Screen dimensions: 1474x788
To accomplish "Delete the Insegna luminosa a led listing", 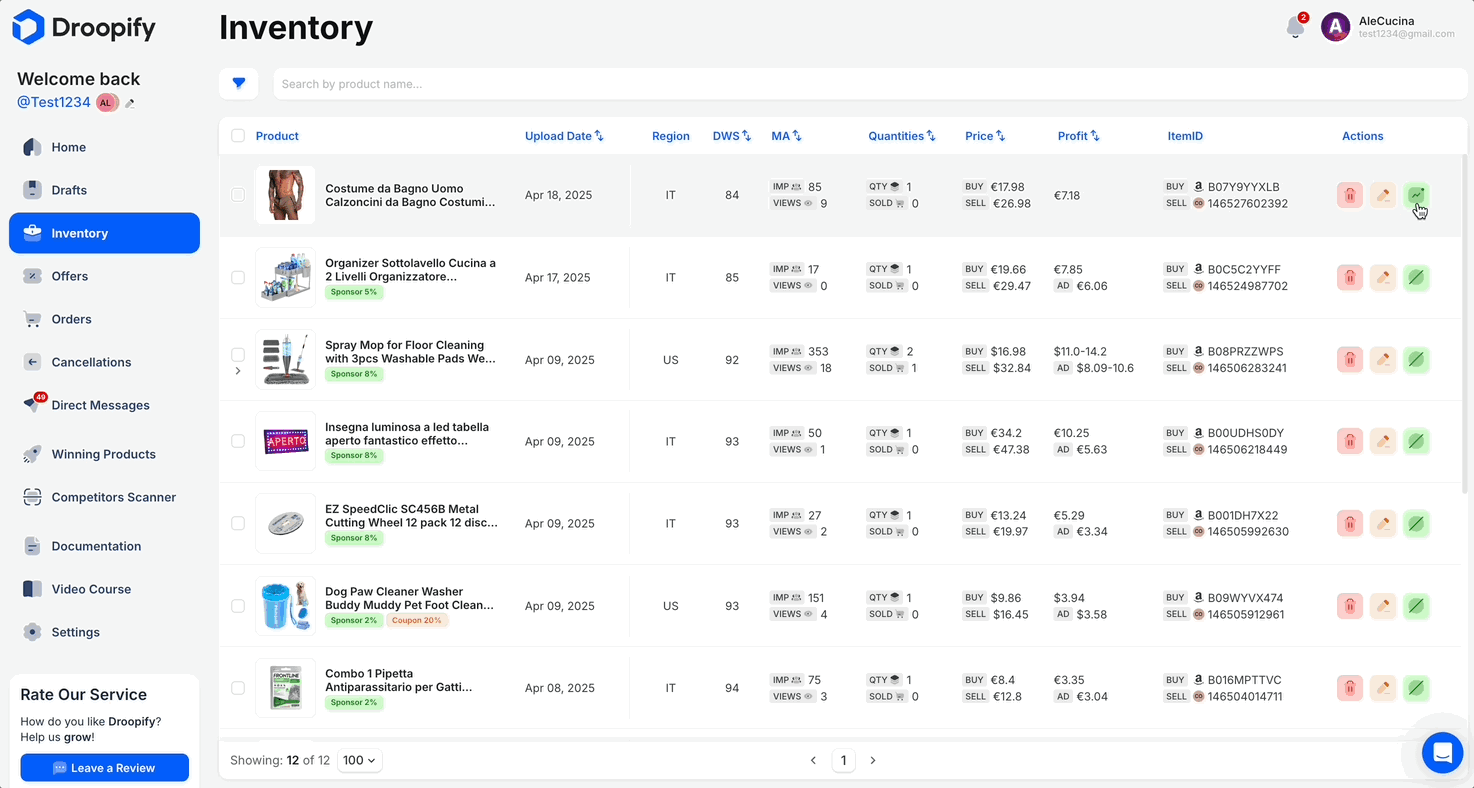I will (x=1350, y=441).
